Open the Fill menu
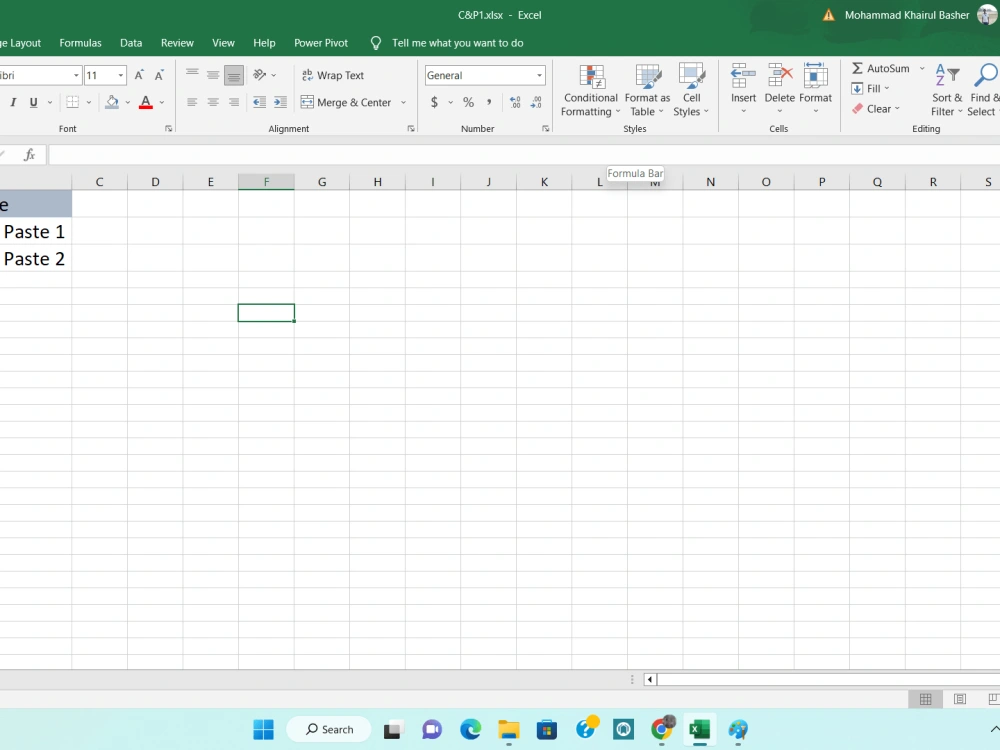The width and height of the screenshot is (1000, 750). point(870,89)
